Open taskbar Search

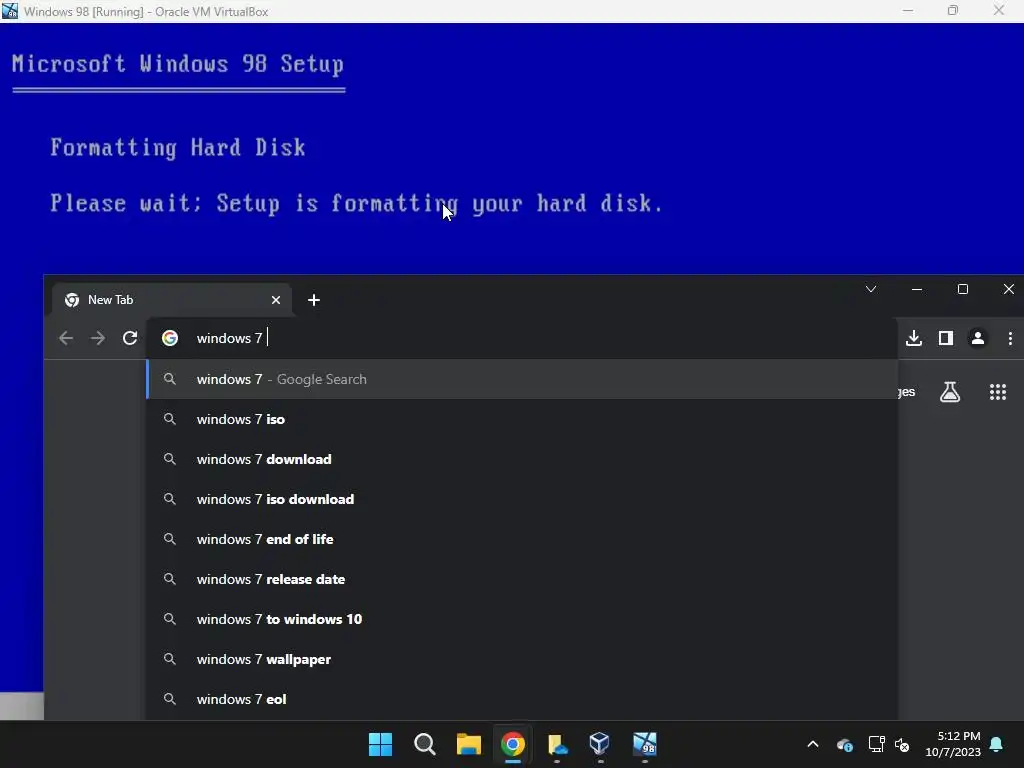424,744
